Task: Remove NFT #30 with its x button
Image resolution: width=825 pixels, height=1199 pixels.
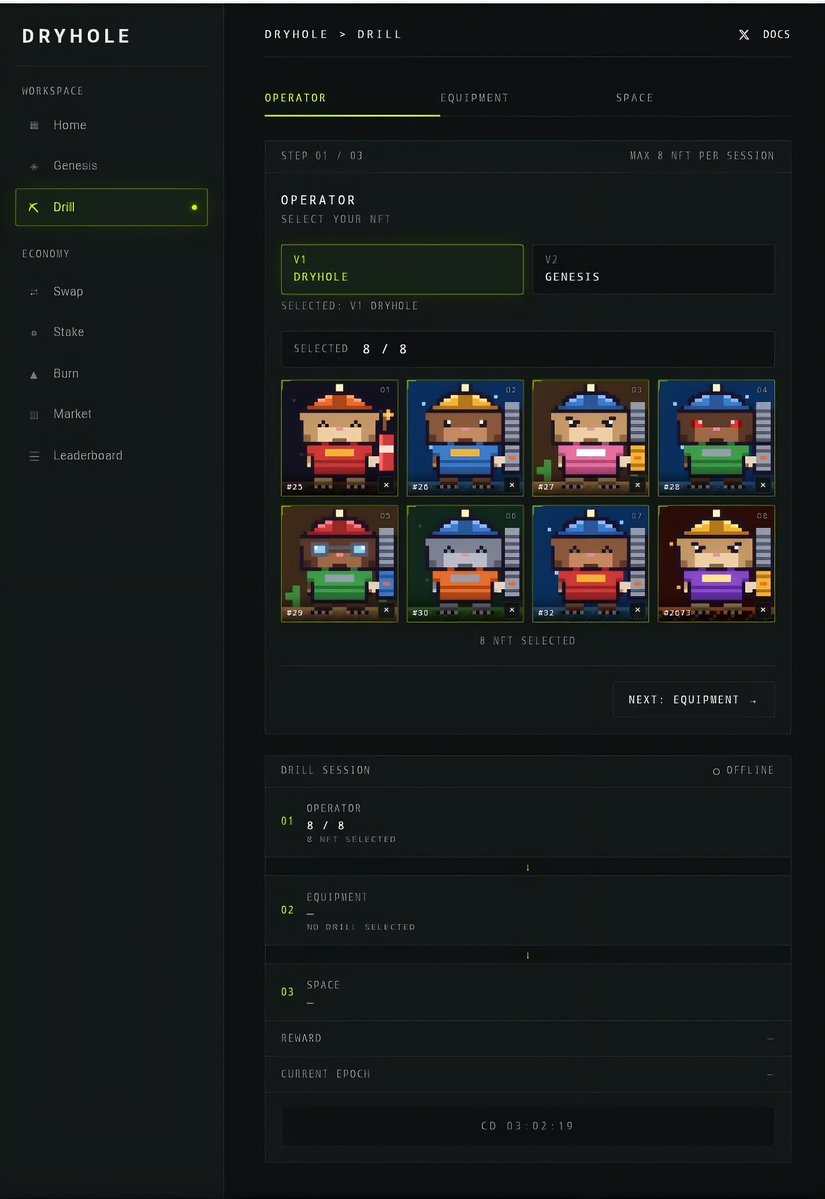Action: click(512, 610)
